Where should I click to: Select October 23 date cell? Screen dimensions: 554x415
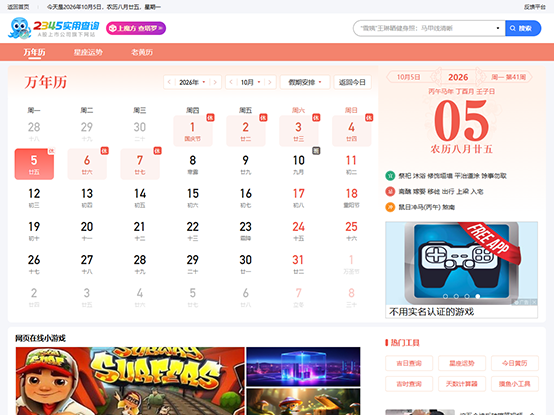246,231
